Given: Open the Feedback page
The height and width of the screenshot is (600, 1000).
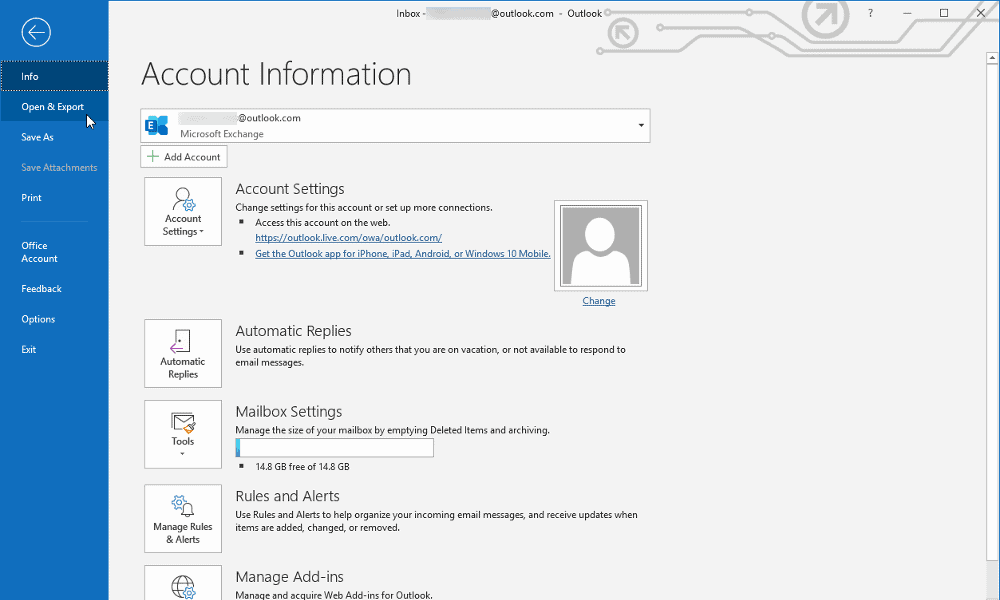Looking at the screenshot, I should (54, 289).
